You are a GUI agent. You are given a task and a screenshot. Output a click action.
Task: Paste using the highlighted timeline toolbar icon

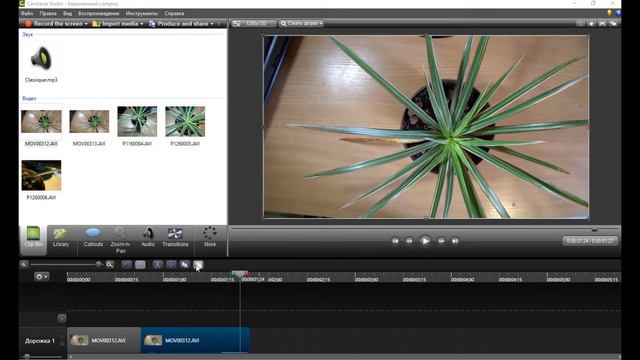[198, 265]
